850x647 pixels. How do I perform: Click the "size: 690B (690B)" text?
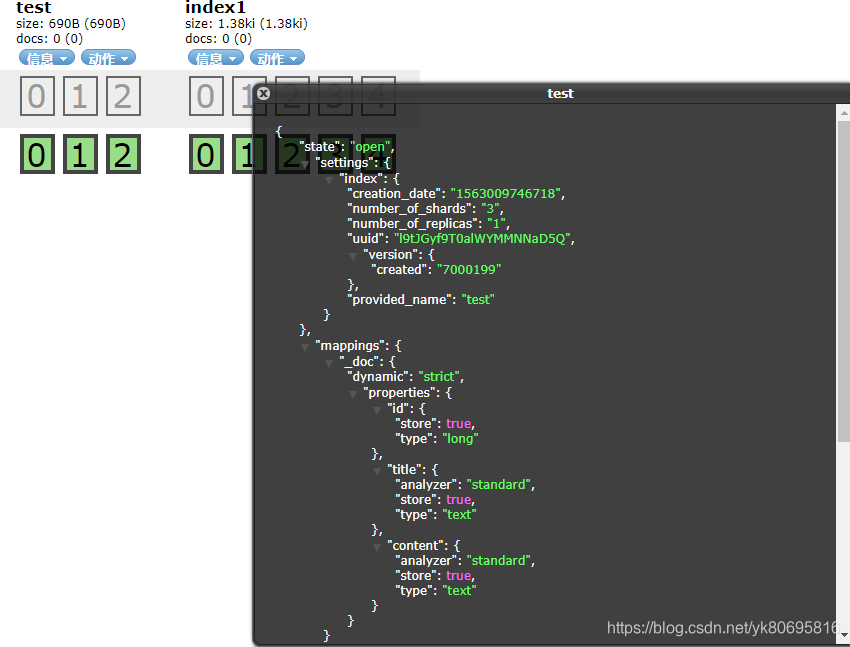click(71, 24)
